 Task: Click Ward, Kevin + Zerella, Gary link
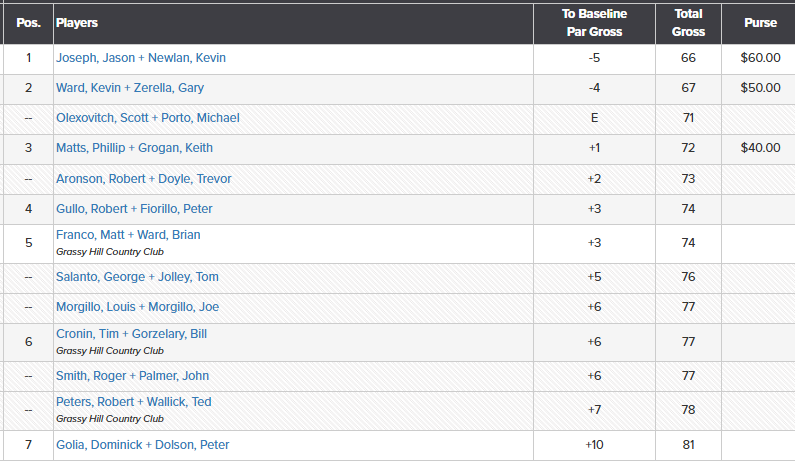[129, 88]
